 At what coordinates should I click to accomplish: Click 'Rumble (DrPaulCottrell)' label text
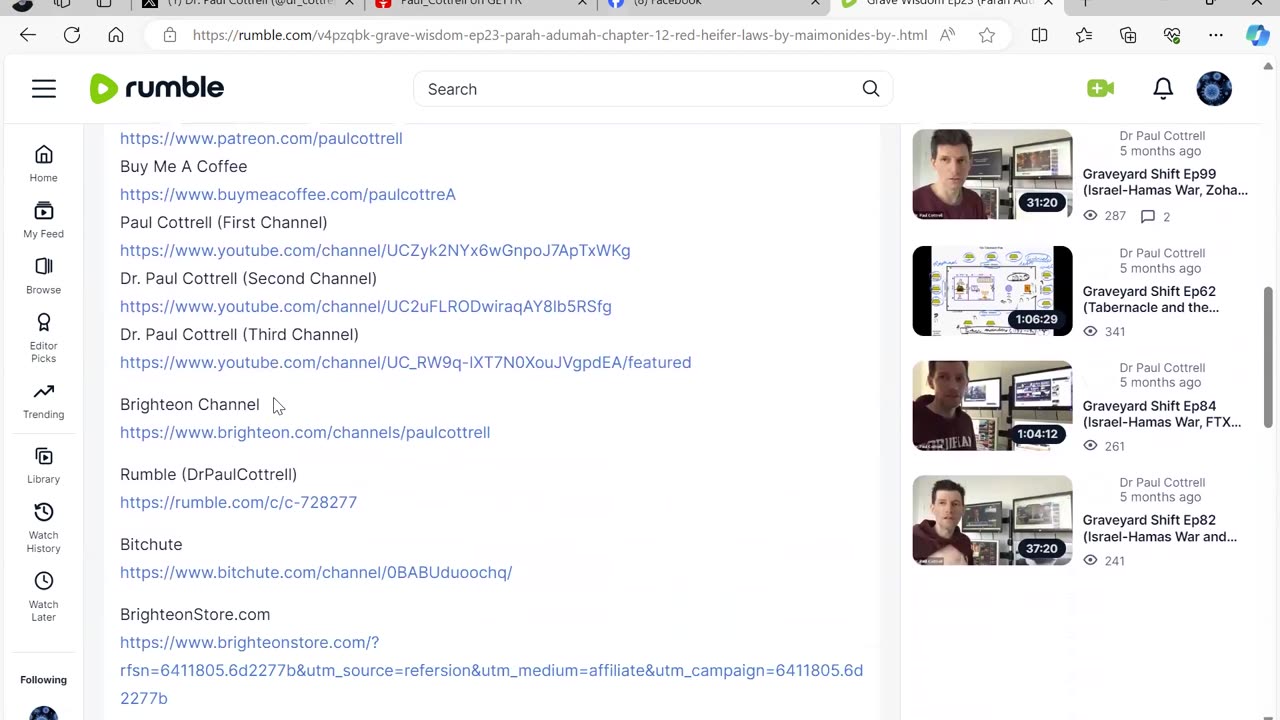[x=208, y=474]
